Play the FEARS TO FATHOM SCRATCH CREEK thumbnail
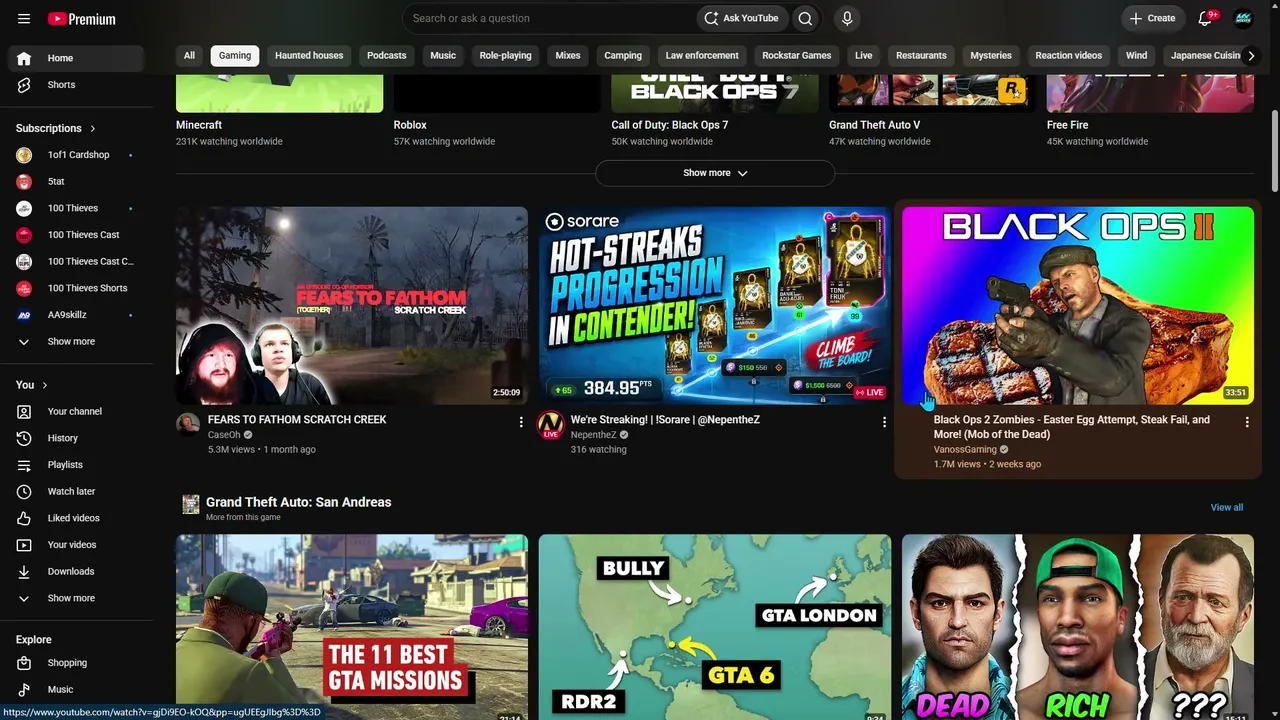Viewport: 1280px width, 720px height. (352, 305)
